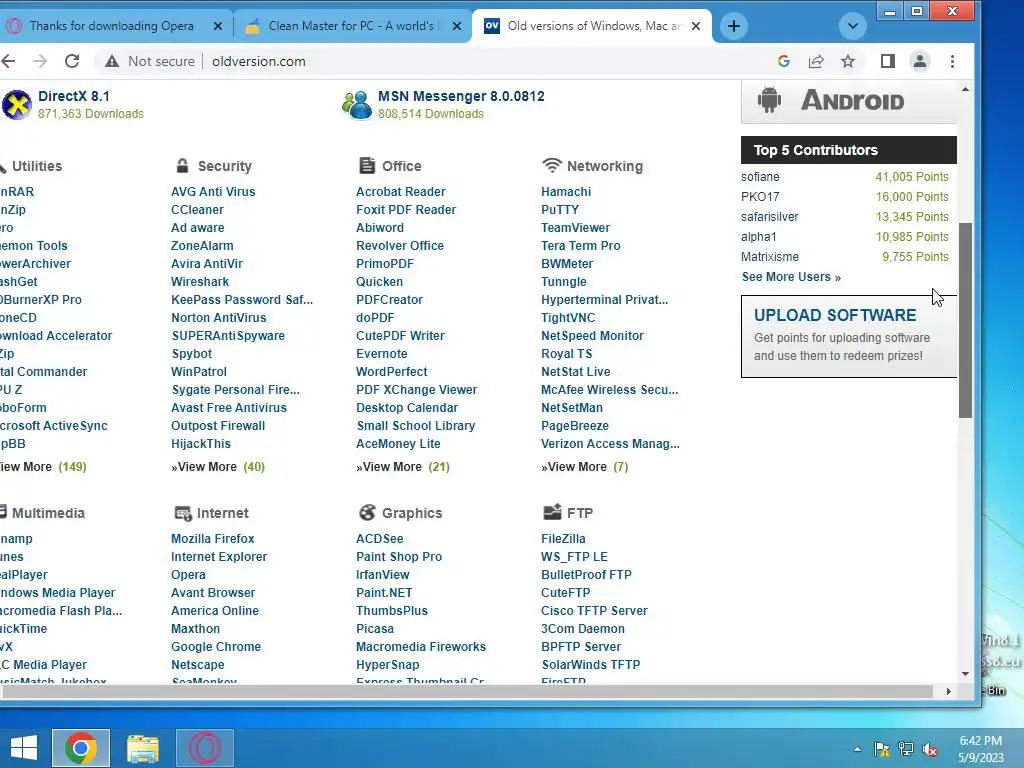
Task: Expand the tab search dropdown arrow
Action: [852, 26]
